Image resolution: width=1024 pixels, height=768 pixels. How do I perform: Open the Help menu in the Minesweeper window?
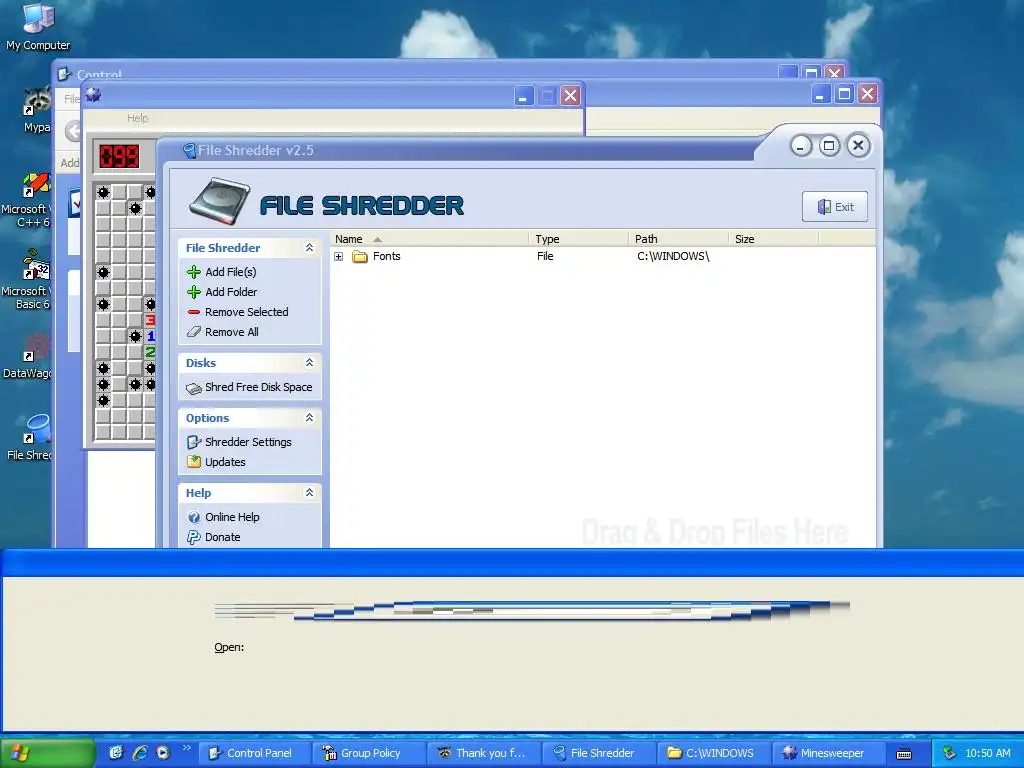tap(137, 118)
